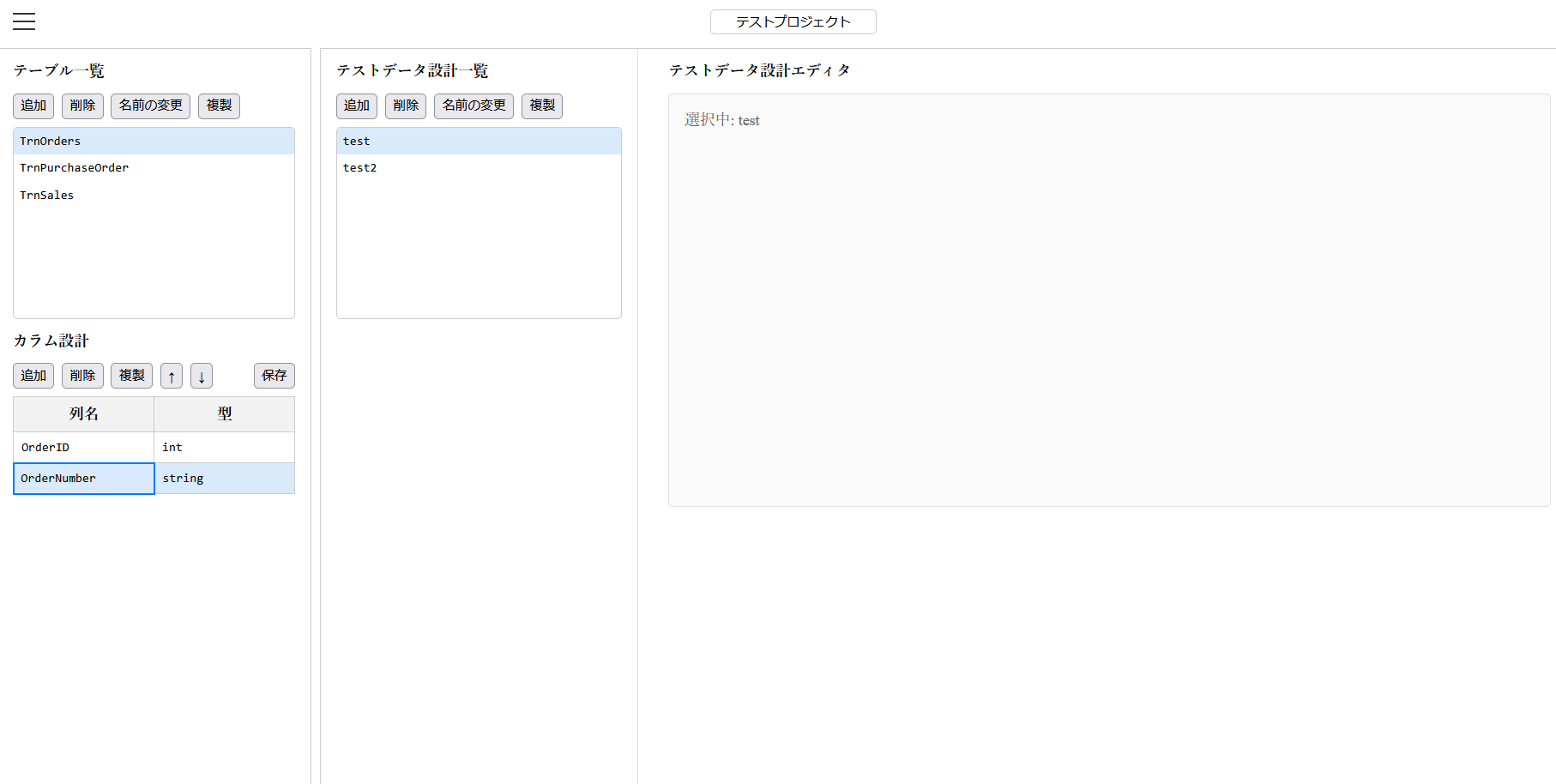
Task: Click the テストプロジェクト project button
Action: coord(792,21)
